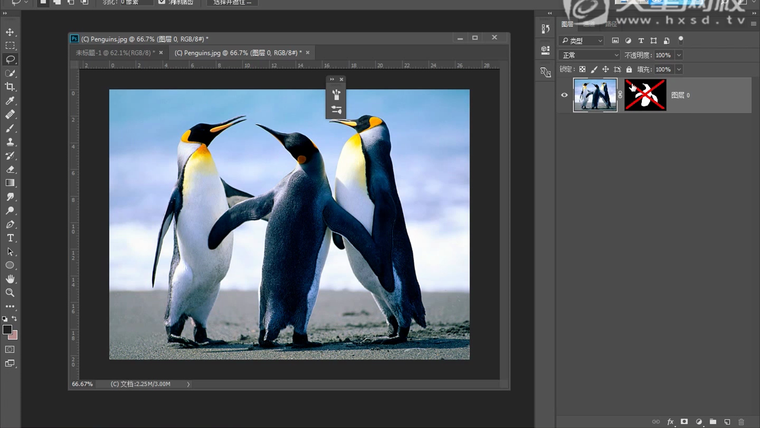Switch to the first untitled document tab

113,52
